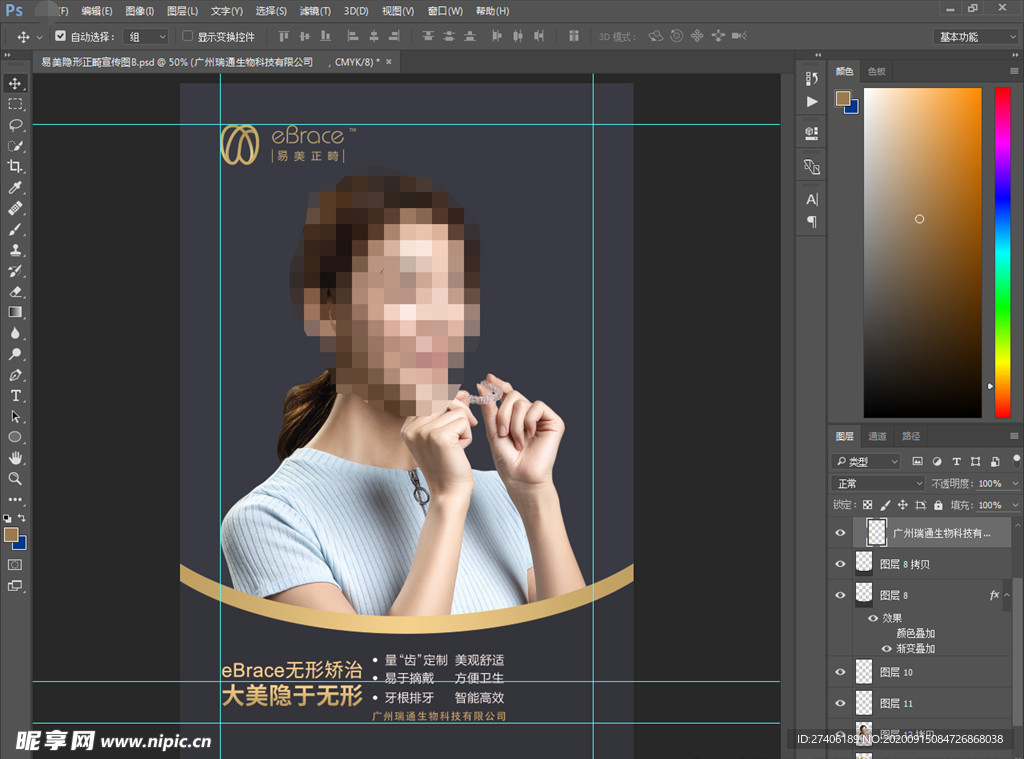Viewport: 1024px width, 759px height.
Task: Open the 基本功能 workspace dropdown
Action: [x=977, y=37]
